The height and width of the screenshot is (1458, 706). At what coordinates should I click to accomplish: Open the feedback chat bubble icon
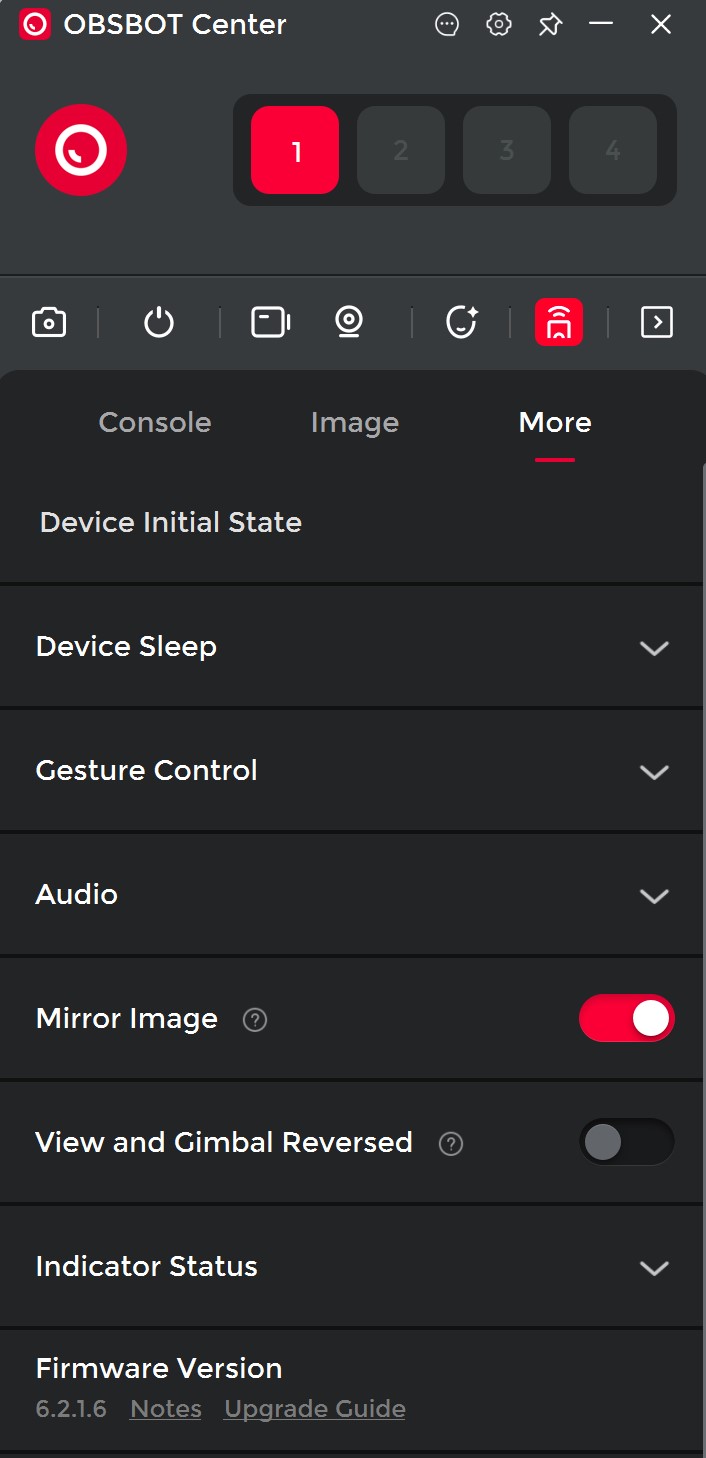click(x=447, y=25)
